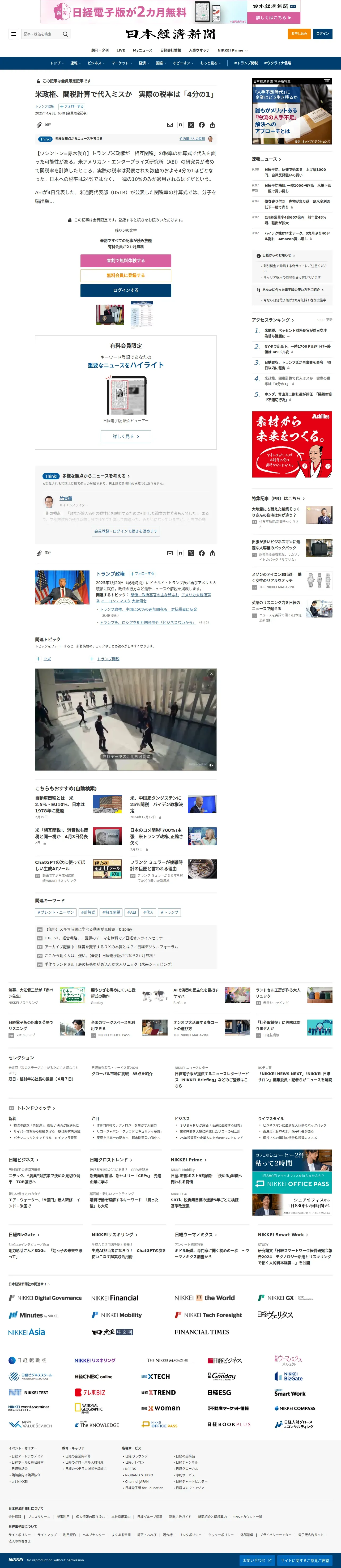
Task: Open the hamburger menu icon
Action: (x=13, y=34)
